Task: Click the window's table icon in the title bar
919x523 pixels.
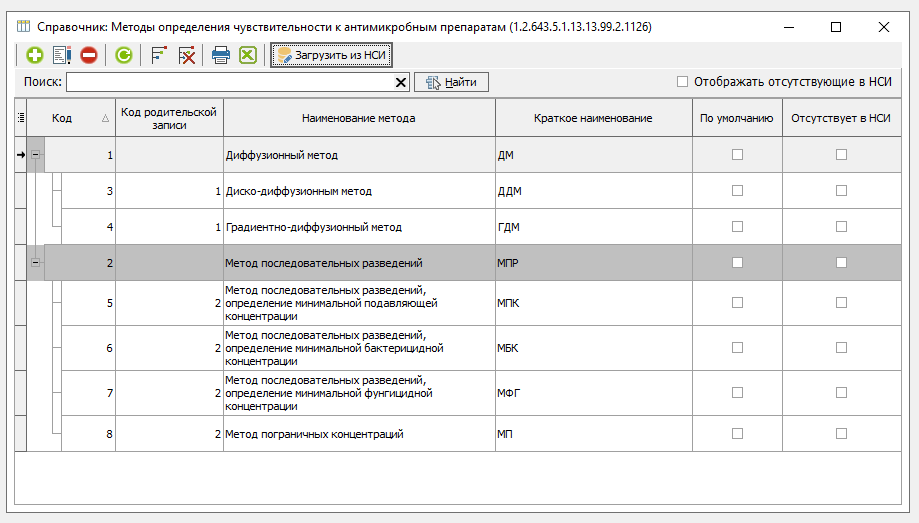Action: click(23, 26)
